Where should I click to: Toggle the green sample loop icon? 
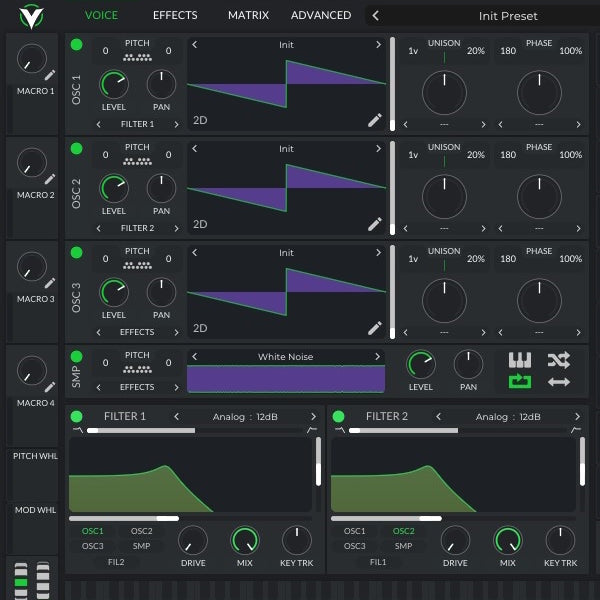[x=520, y=382]
